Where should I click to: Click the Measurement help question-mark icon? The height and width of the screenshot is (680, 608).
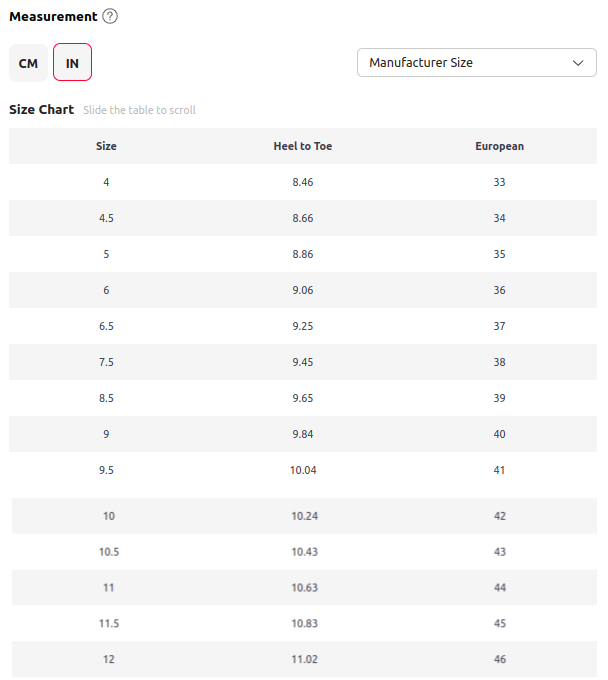point(110,16)
